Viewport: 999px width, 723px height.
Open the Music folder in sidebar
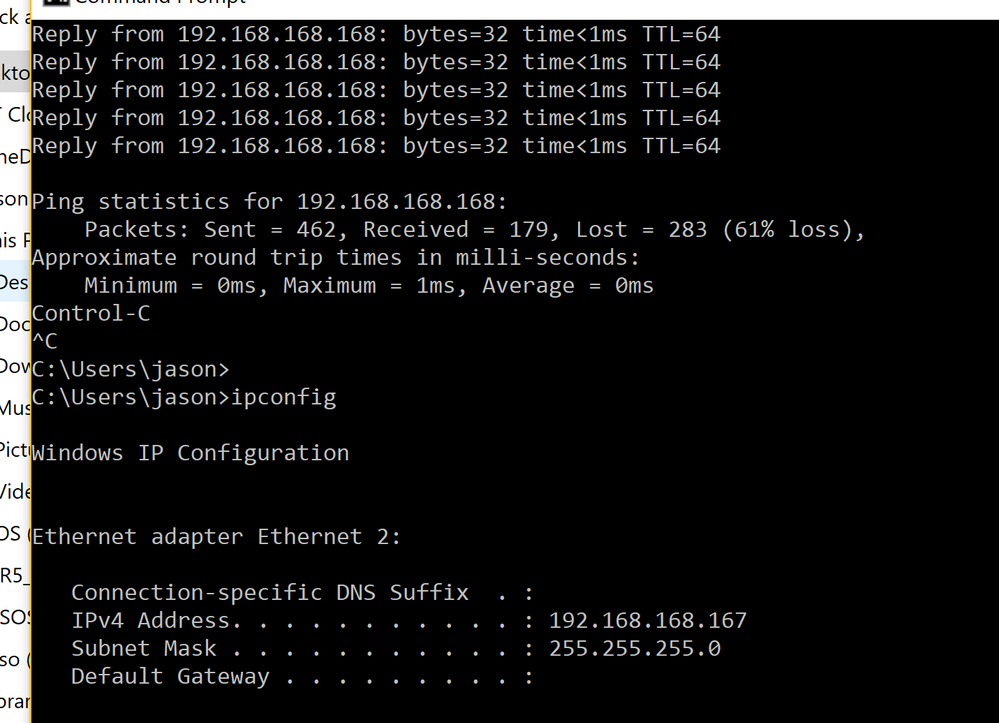point(15,408)
